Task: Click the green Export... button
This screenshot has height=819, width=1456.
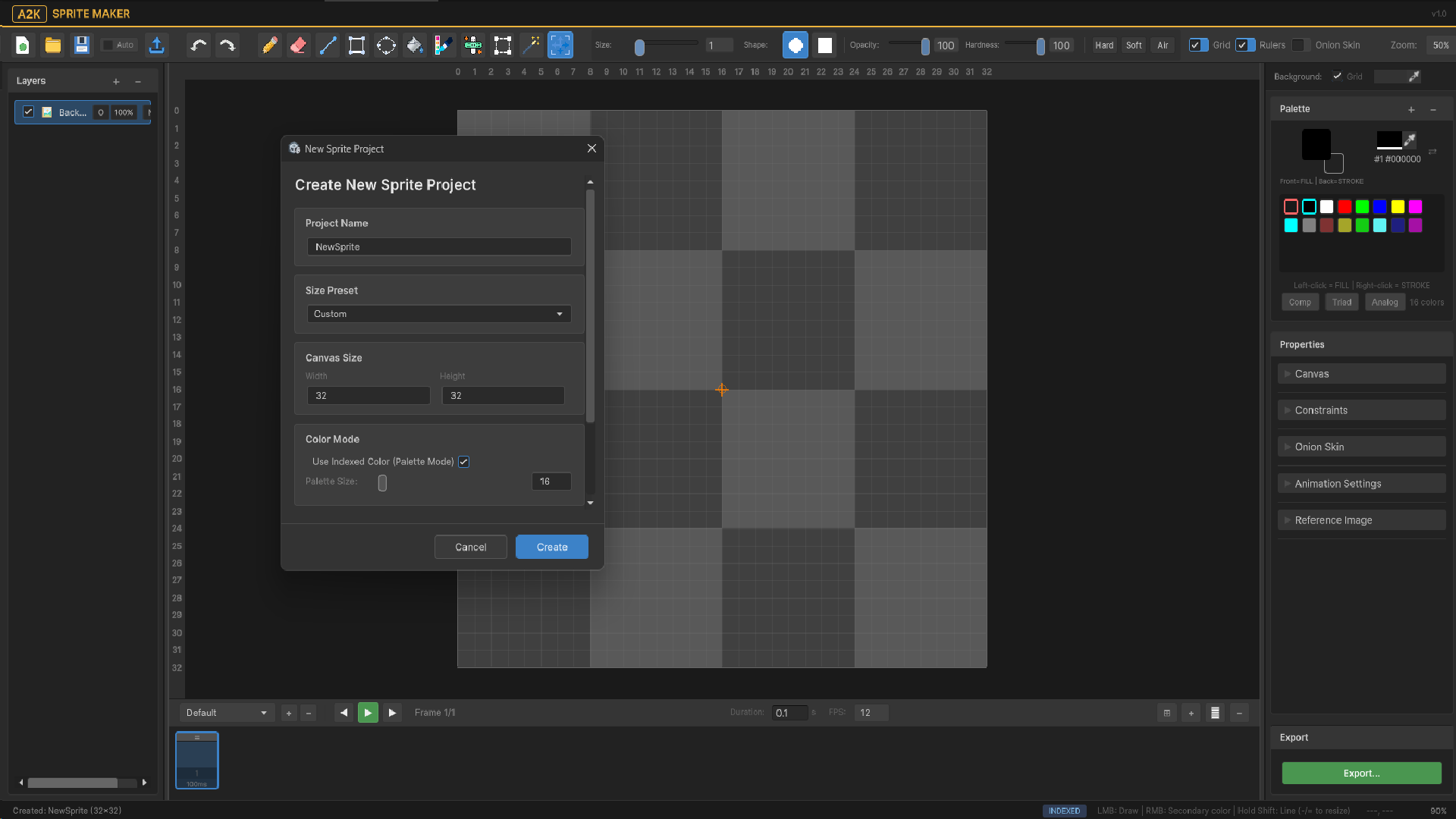Action: 1361,773
